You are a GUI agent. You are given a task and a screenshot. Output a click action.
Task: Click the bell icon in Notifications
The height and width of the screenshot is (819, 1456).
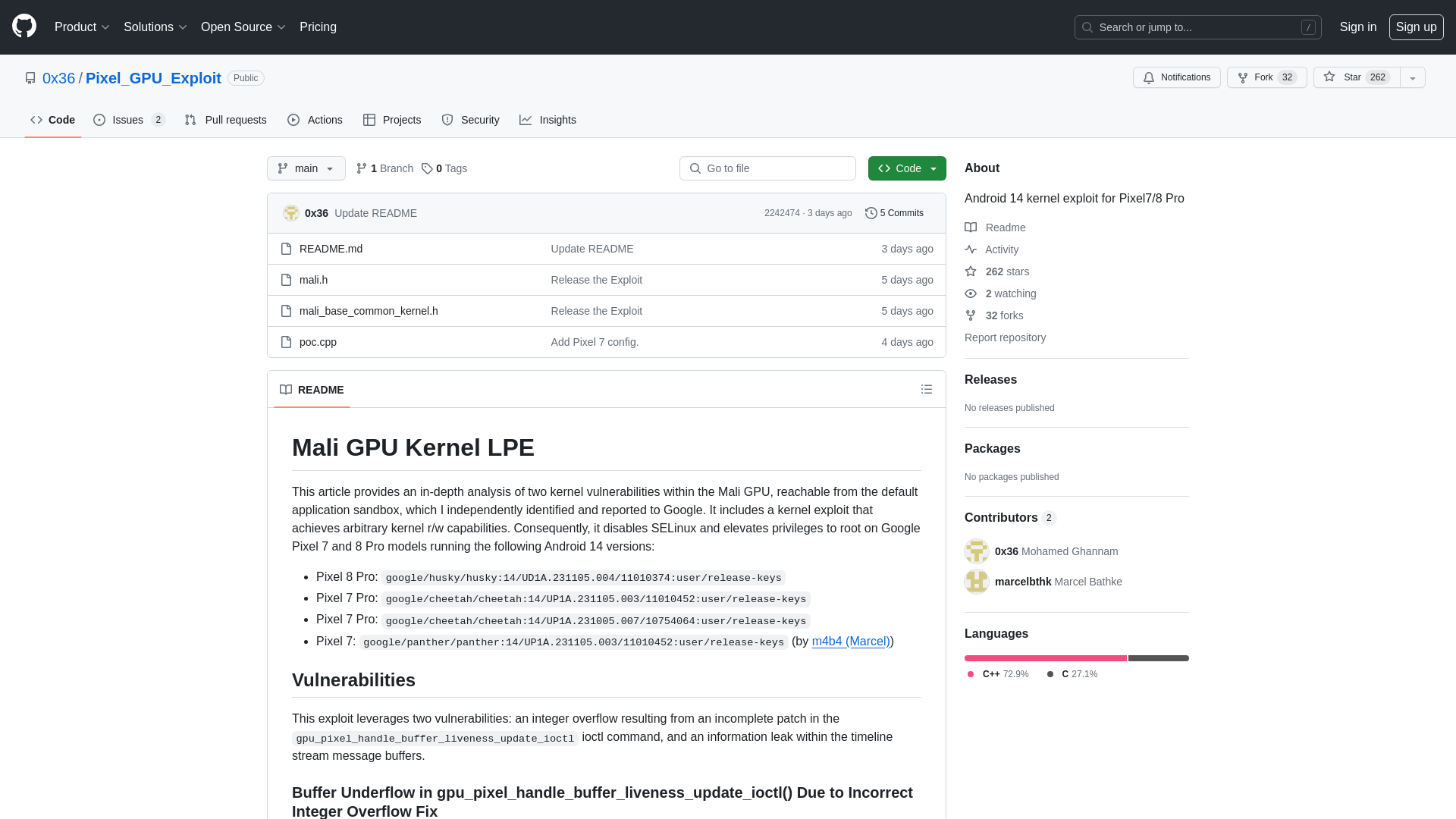1149,77
